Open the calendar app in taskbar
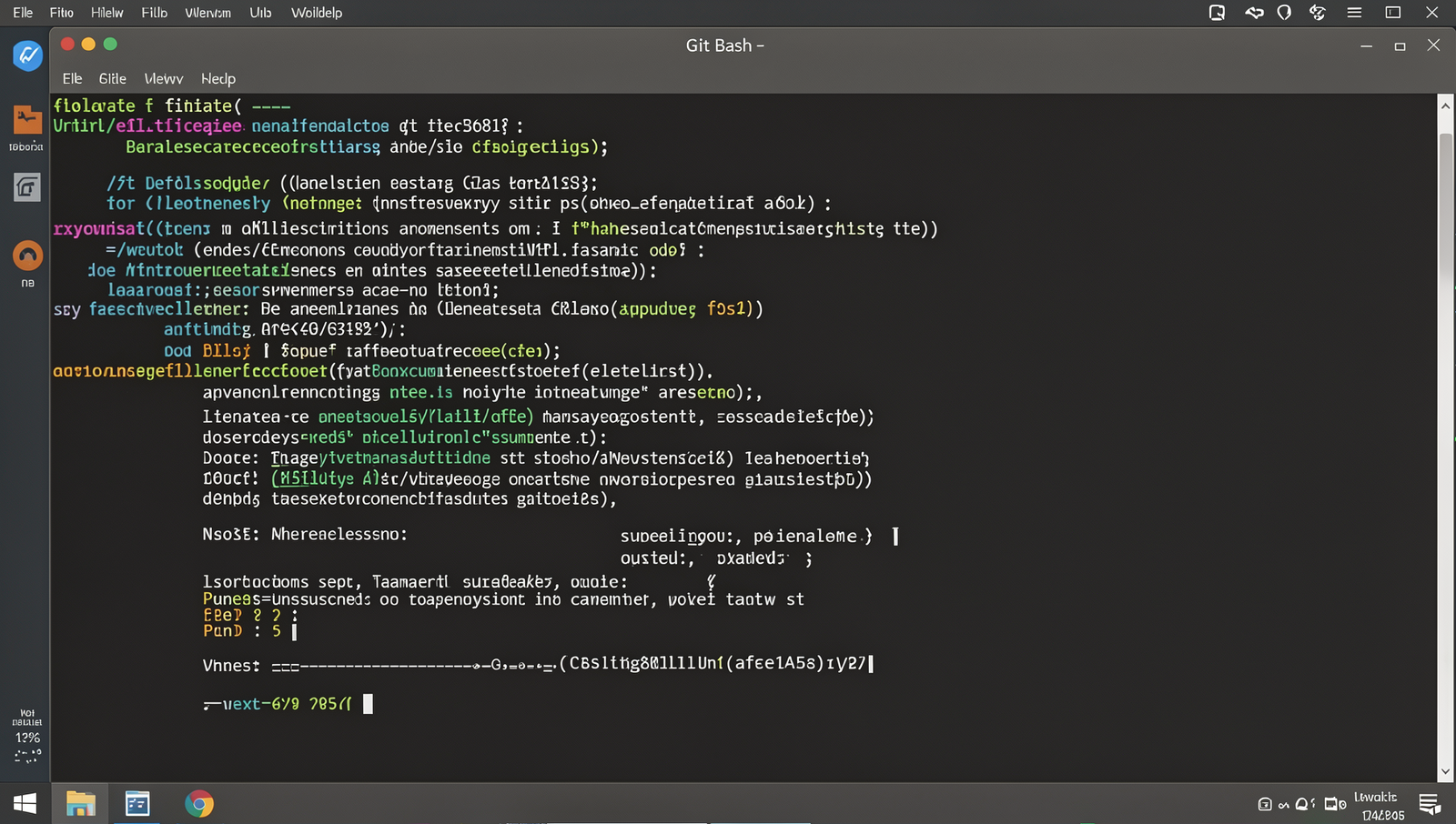 [137, 804]
